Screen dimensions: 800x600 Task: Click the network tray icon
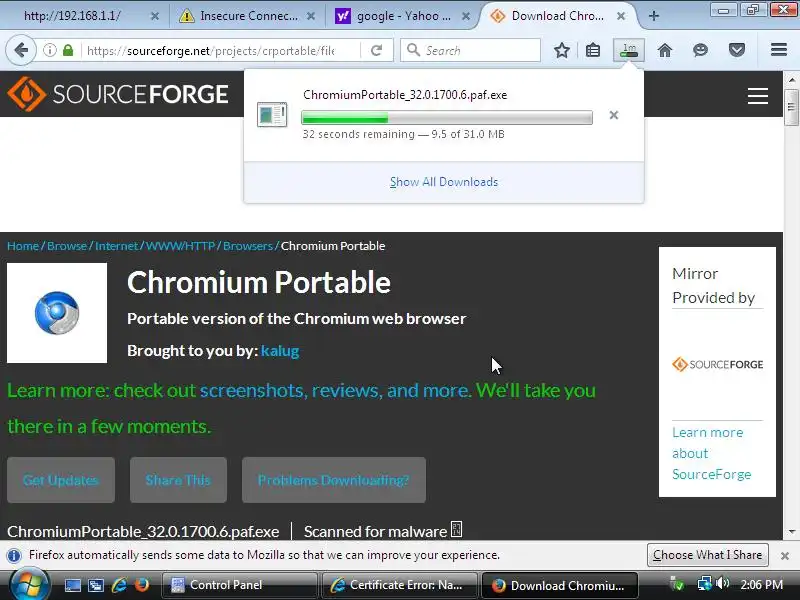pos(705,584)
